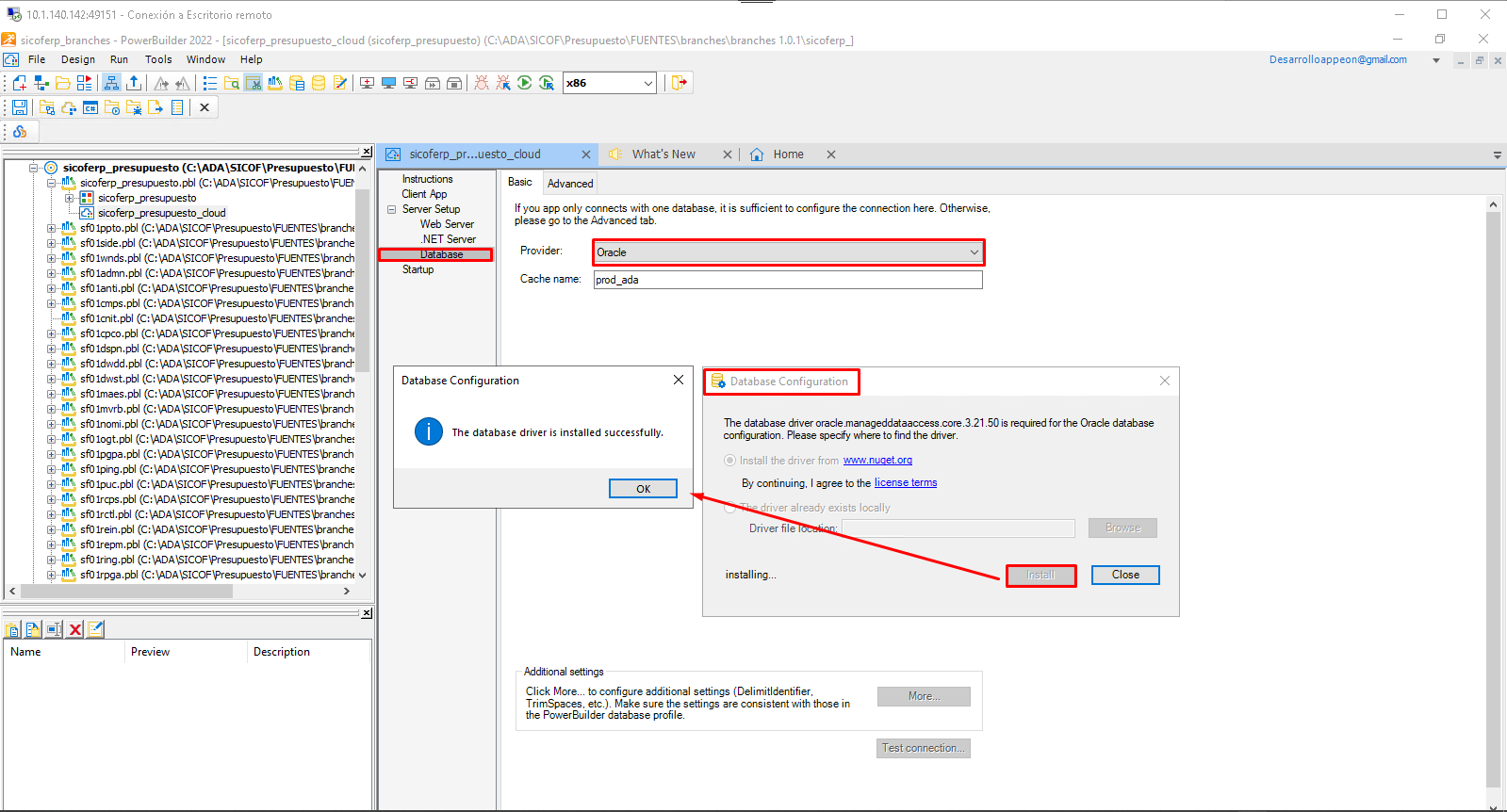Select 'The driver already exists locally' radio
The image size is (1507, 812).
(x=729, y=508)
